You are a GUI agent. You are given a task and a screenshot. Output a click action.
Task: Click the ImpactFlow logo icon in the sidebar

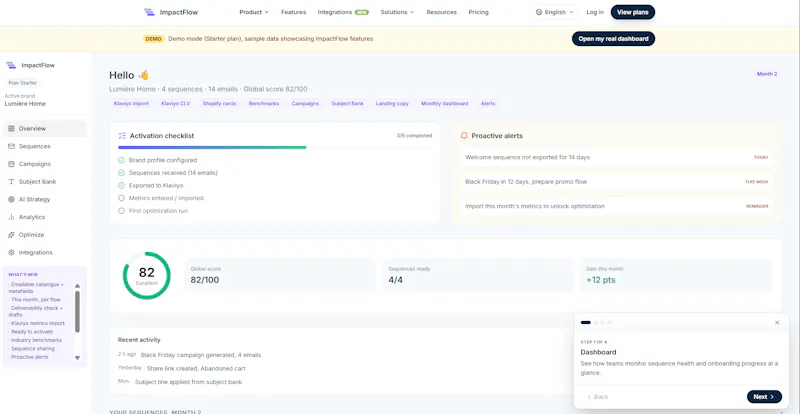[11, 65]
